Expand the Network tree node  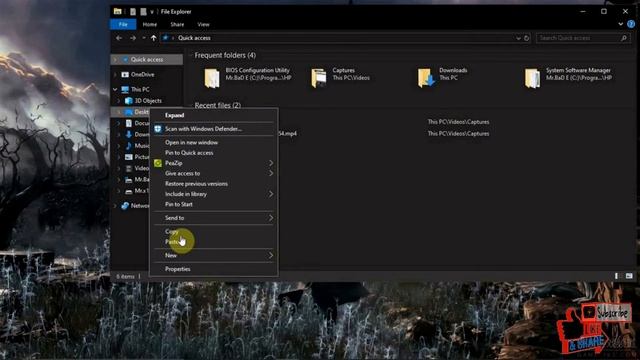(115, 206)
